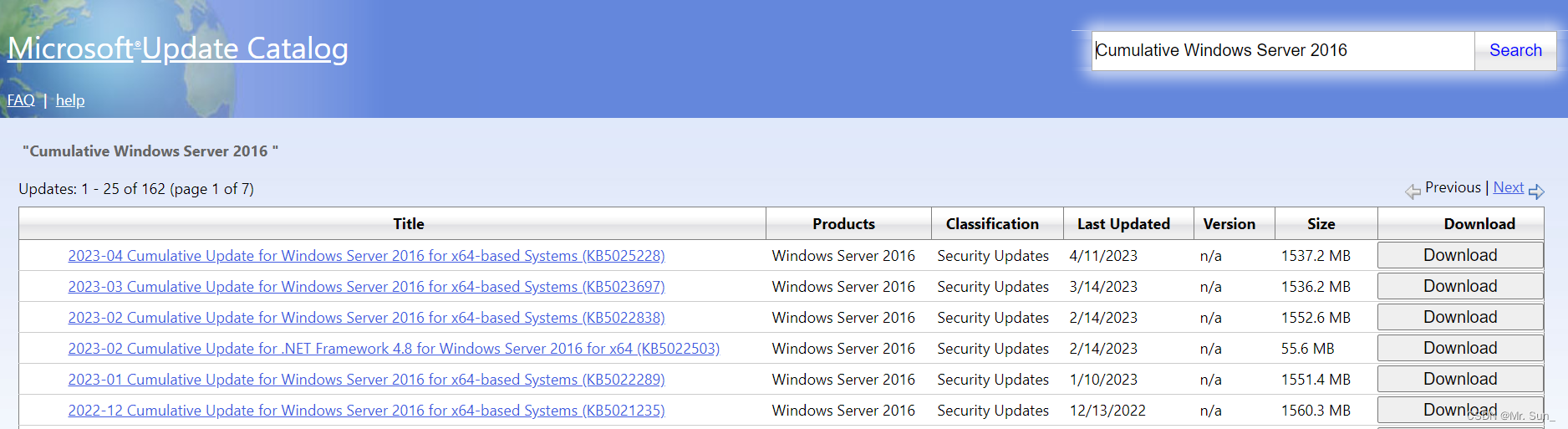Open the FAQ link

pyautogui.click(x=21, y=100)
